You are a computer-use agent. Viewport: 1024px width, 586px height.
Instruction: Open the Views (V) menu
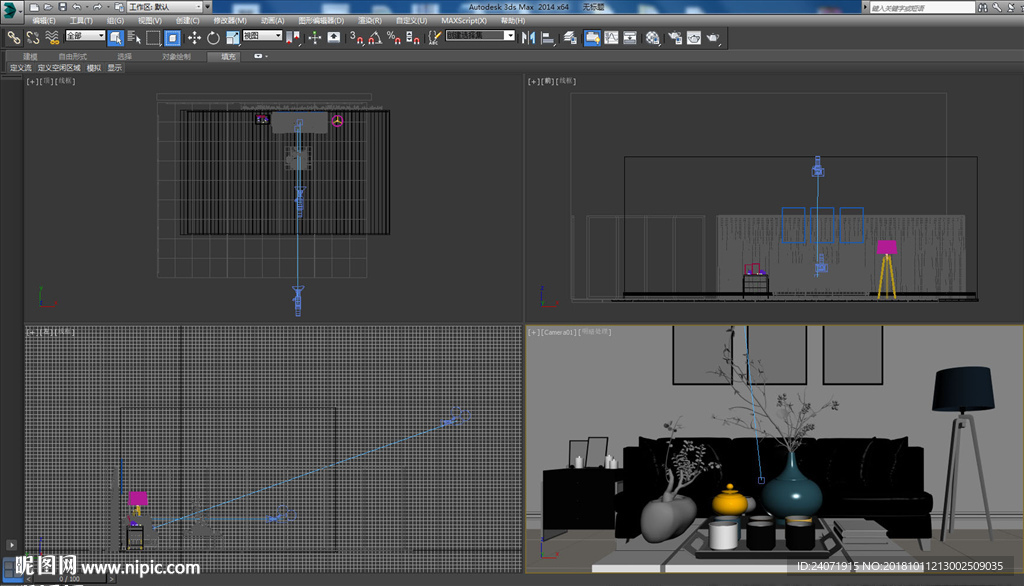point(150,21)
